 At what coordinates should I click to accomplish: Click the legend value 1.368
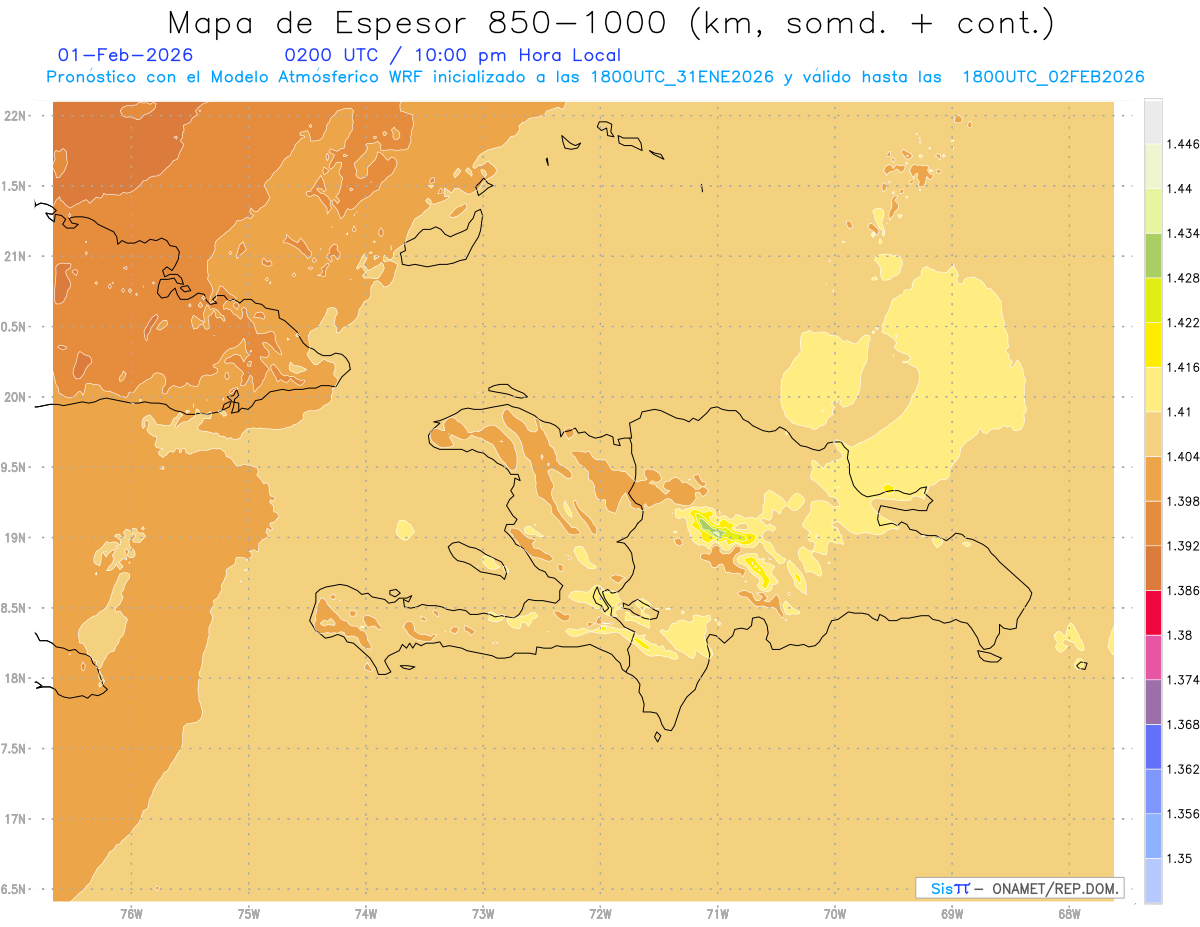click(x=1182, y=724)
